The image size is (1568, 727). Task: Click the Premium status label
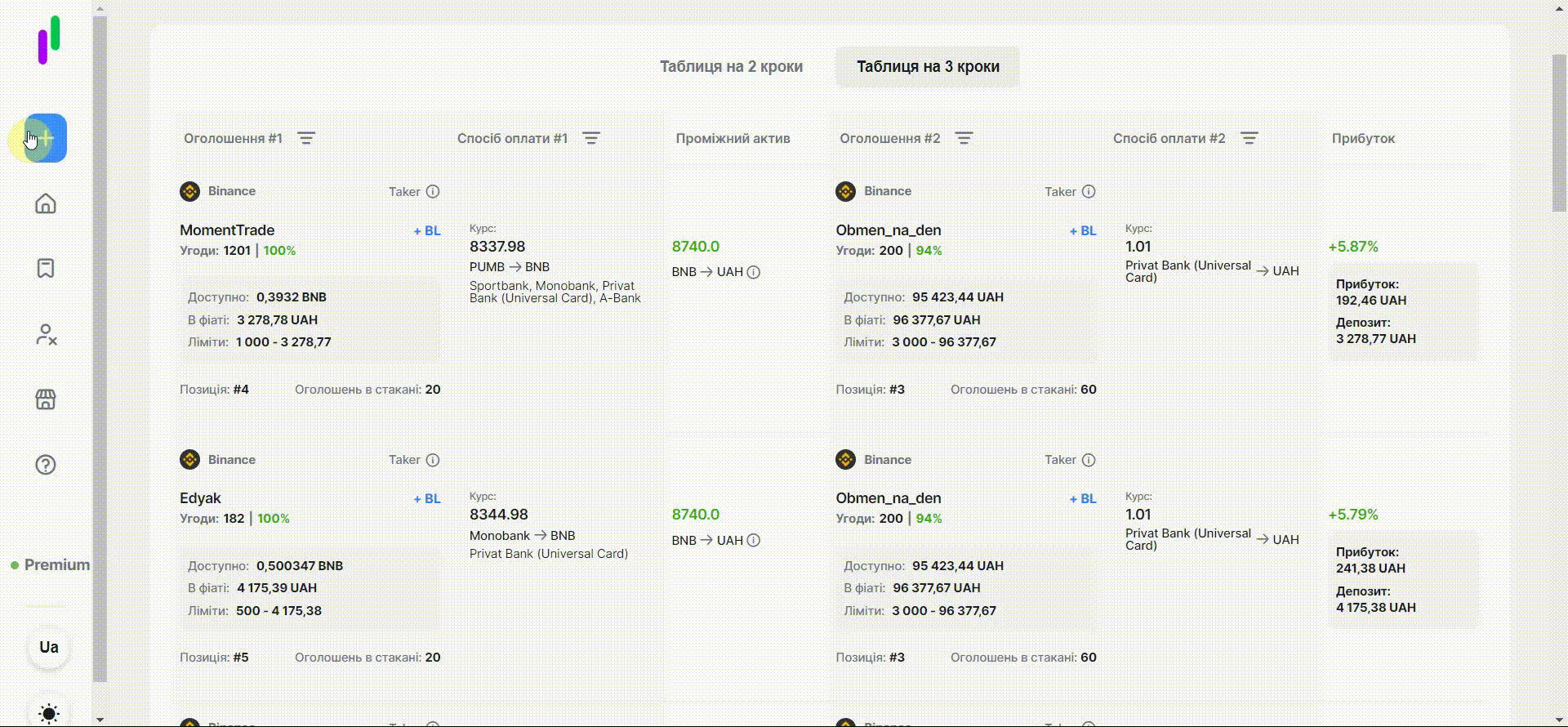coord(56,565)
